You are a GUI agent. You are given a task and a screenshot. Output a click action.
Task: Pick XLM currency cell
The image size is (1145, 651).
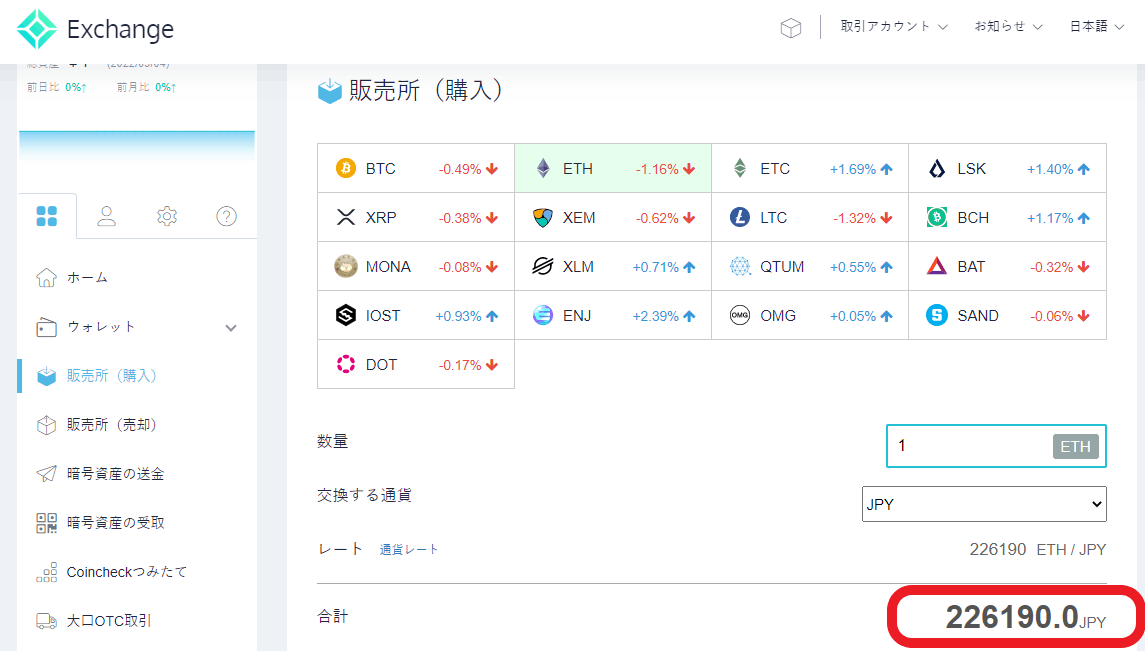(613, 266)
